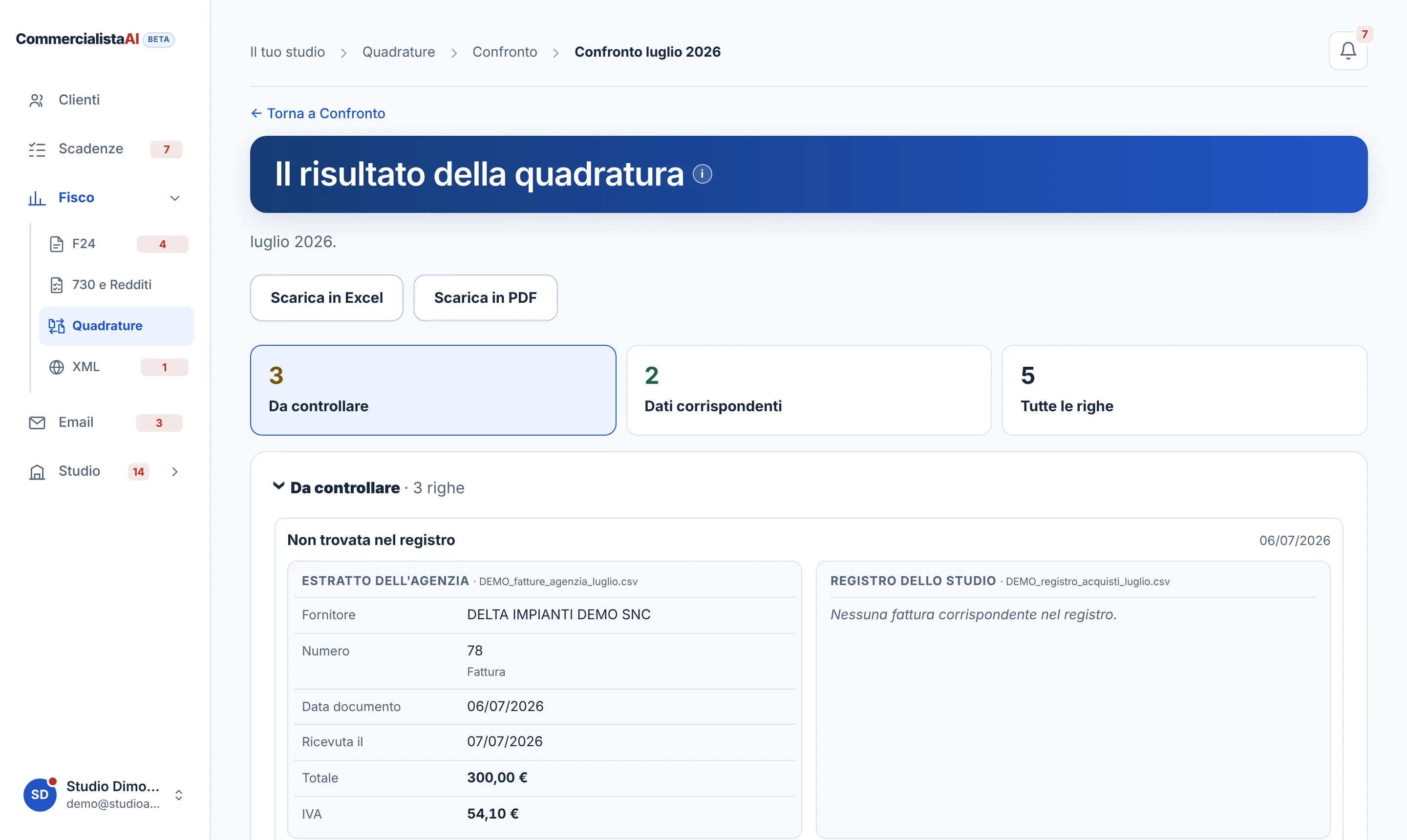Select the Dati corrispondenti tab card
This screenshot has height=840, width=1407.
pyautogui.click(x=809, y=390)
